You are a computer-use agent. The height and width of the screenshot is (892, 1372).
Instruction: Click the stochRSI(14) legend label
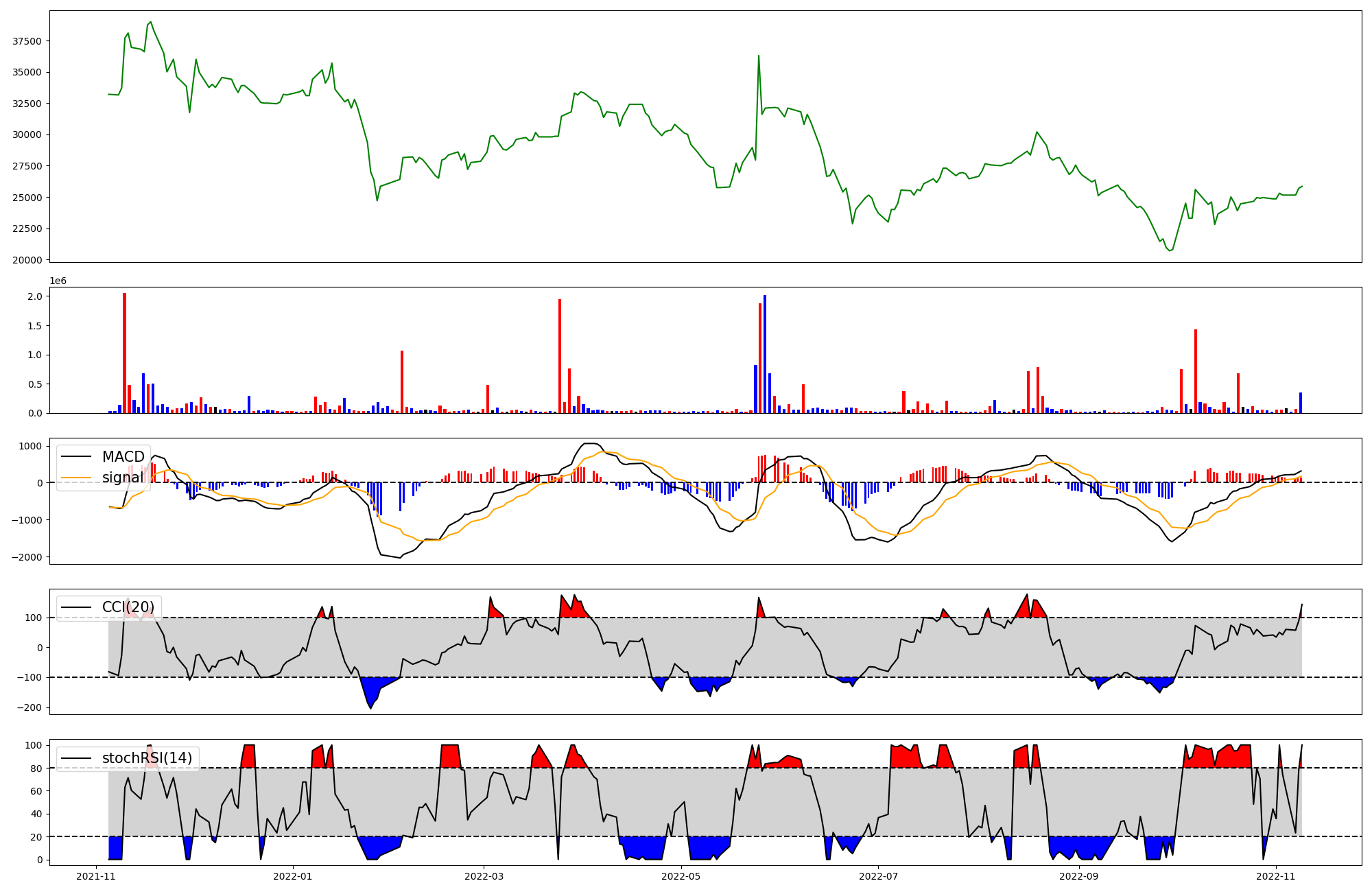pyautogui.click(x=147, y=758)
